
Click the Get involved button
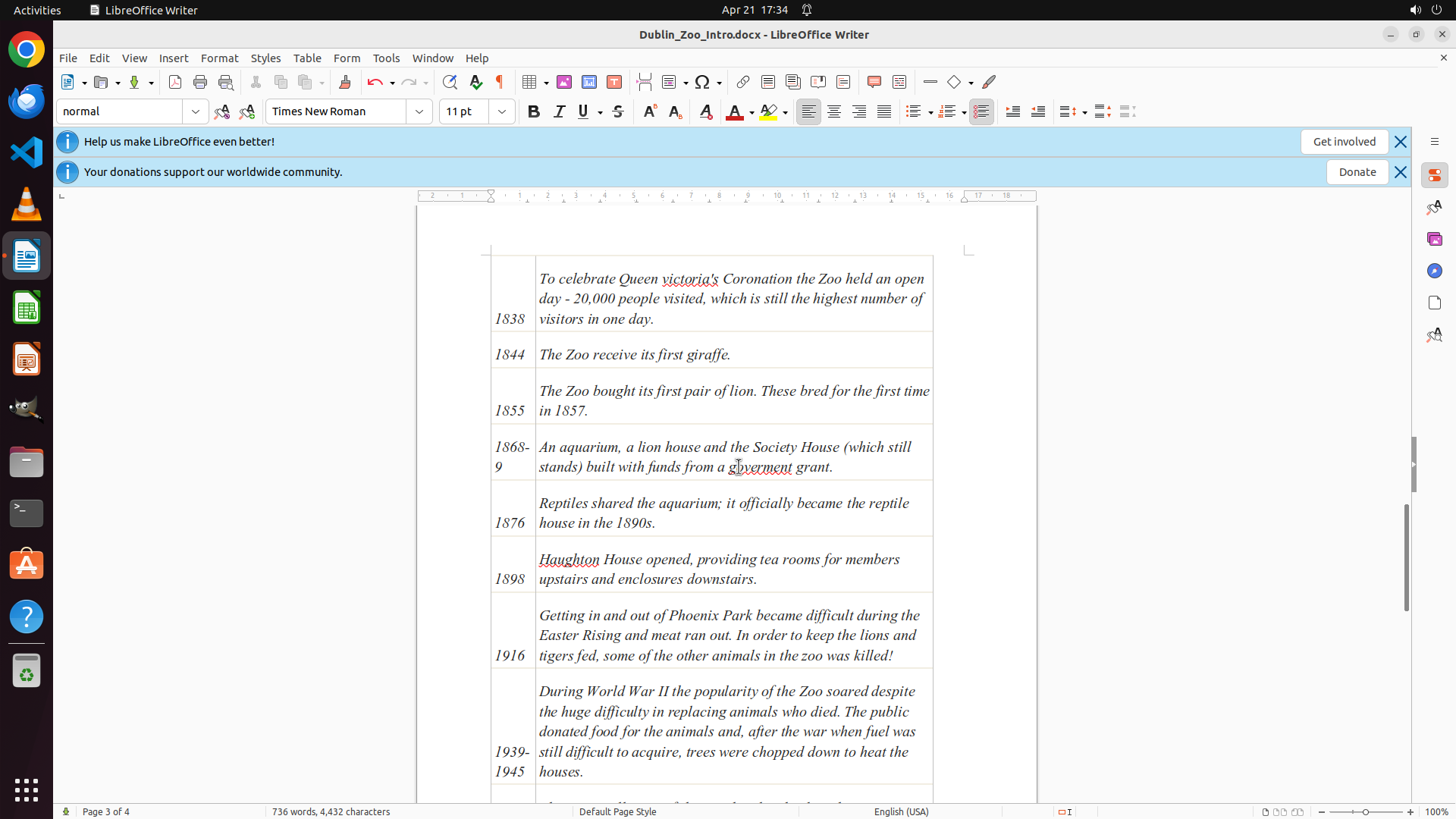coord(1344,142)
